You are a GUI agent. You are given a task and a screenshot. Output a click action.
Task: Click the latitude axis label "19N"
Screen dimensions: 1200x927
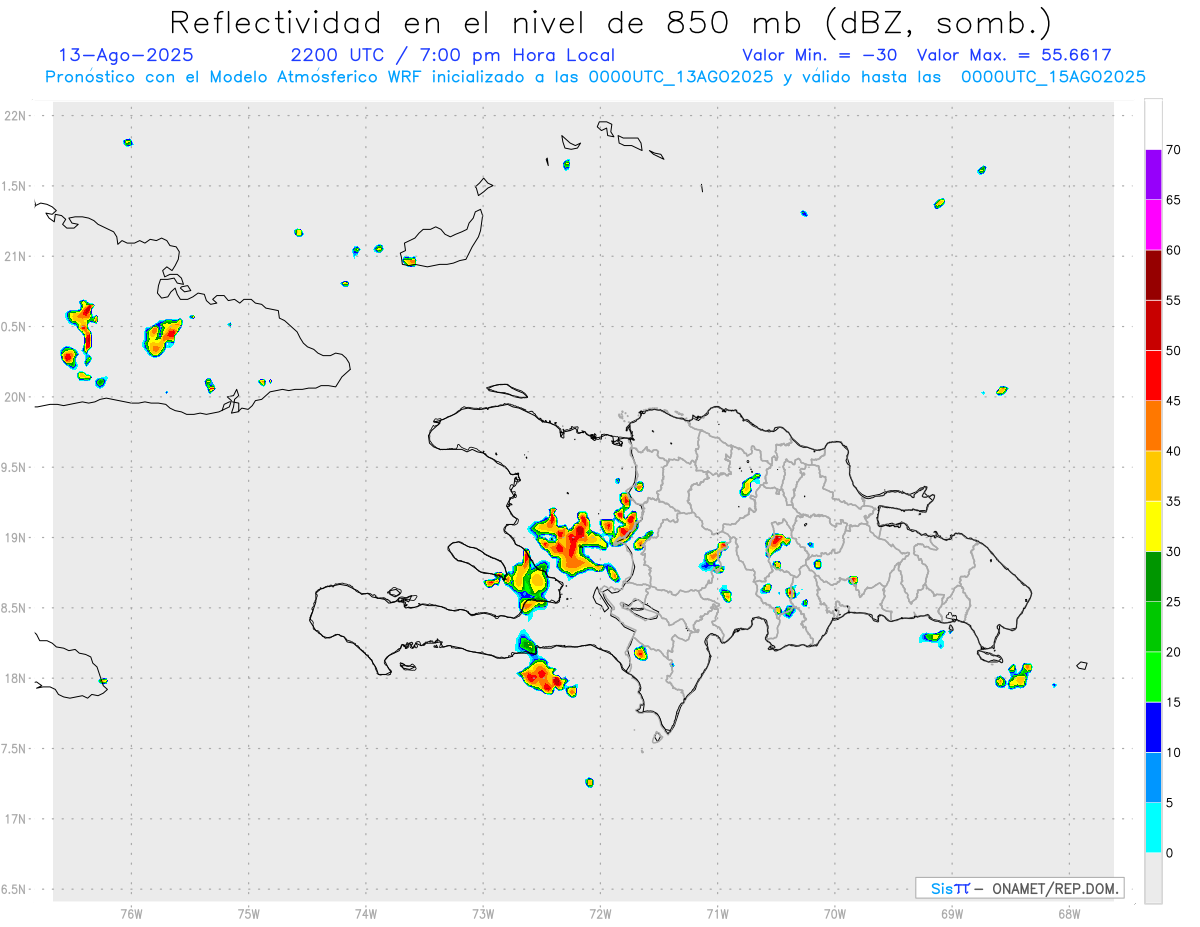pyautogui.click(x=16, y=538)
